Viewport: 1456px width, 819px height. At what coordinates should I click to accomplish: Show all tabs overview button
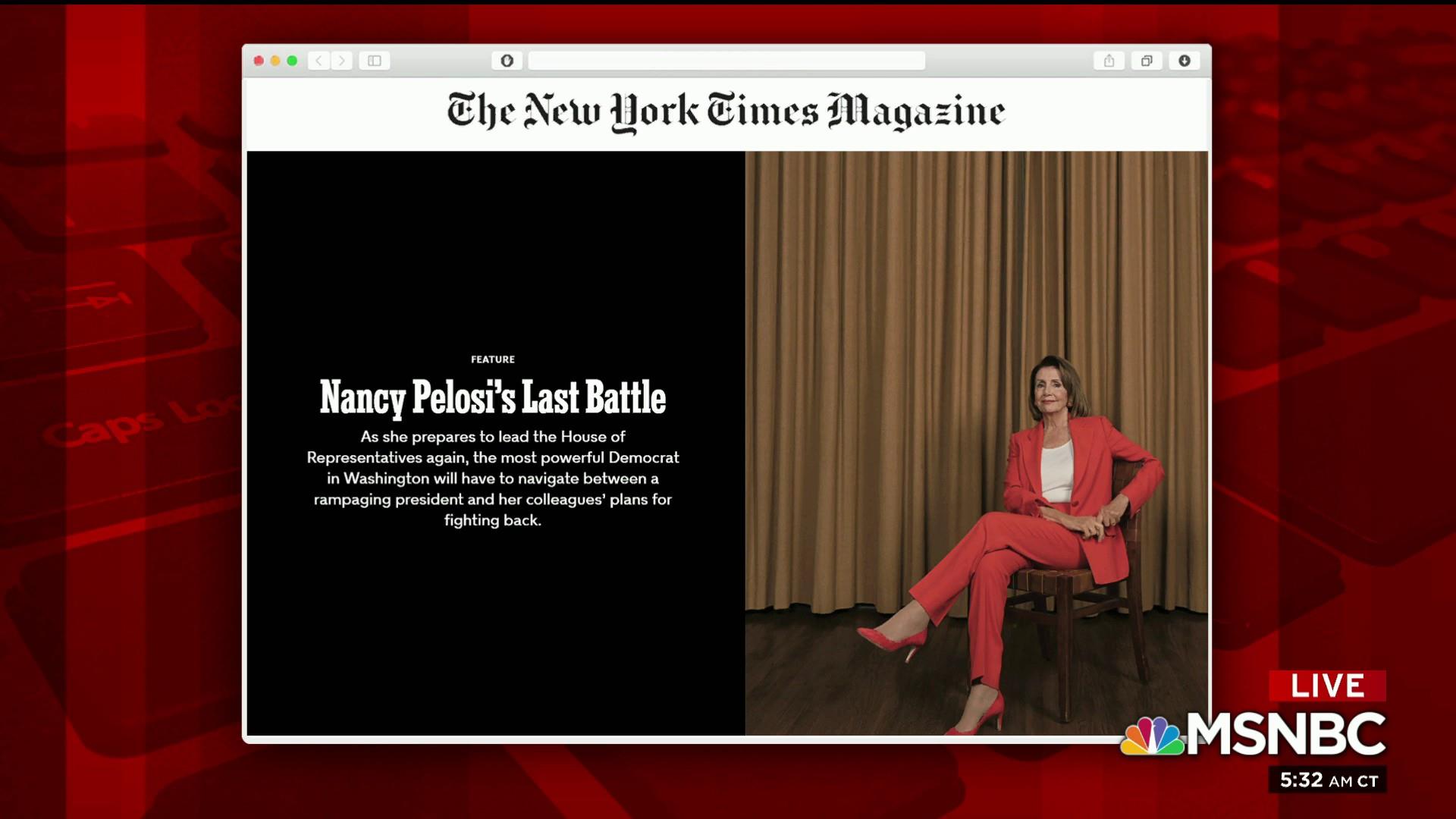point(1147,61)
